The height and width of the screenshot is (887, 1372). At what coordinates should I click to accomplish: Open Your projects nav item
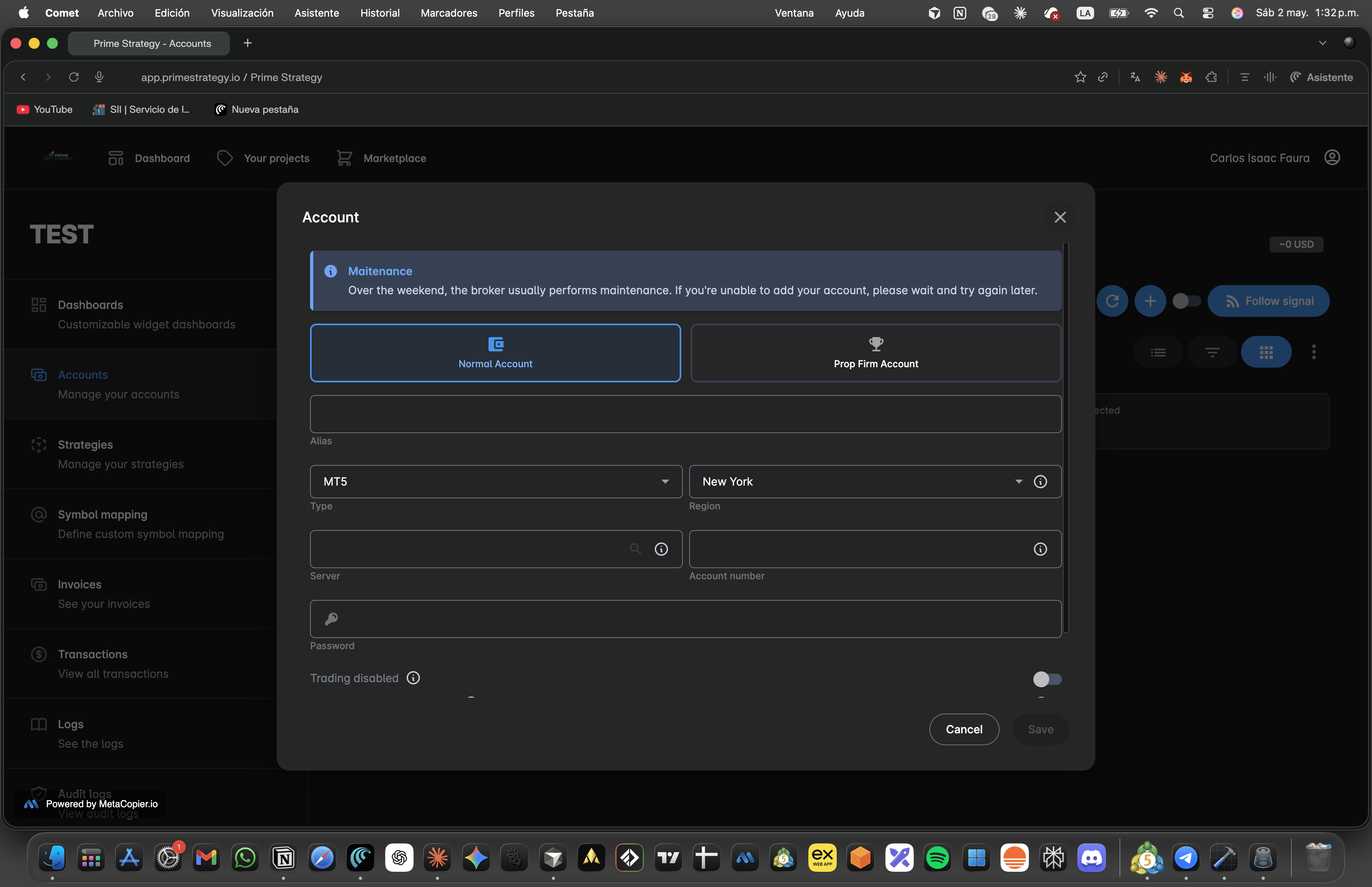tap(263, 158)
